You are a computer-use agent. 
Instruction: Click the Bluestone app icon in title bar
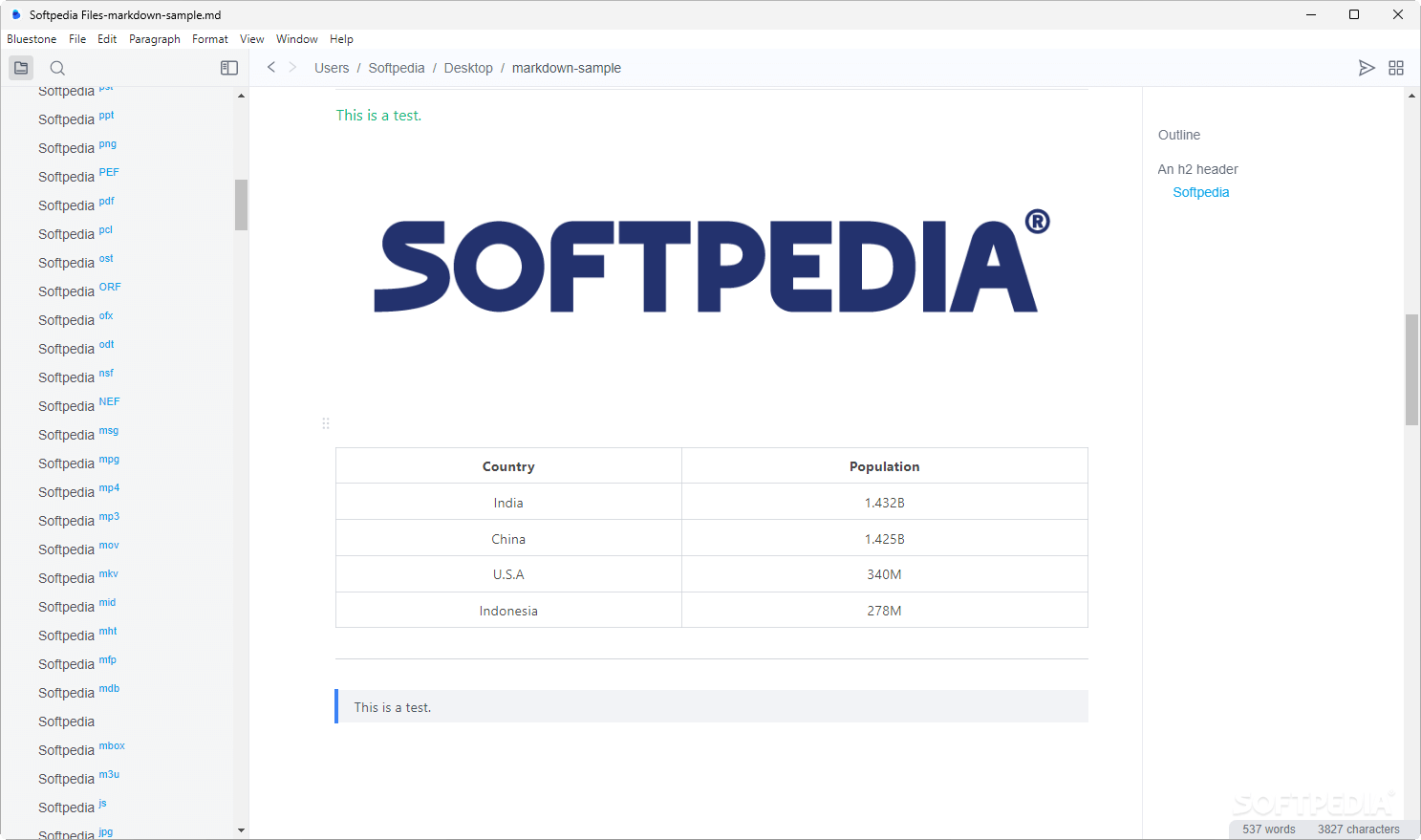[16, 14]
